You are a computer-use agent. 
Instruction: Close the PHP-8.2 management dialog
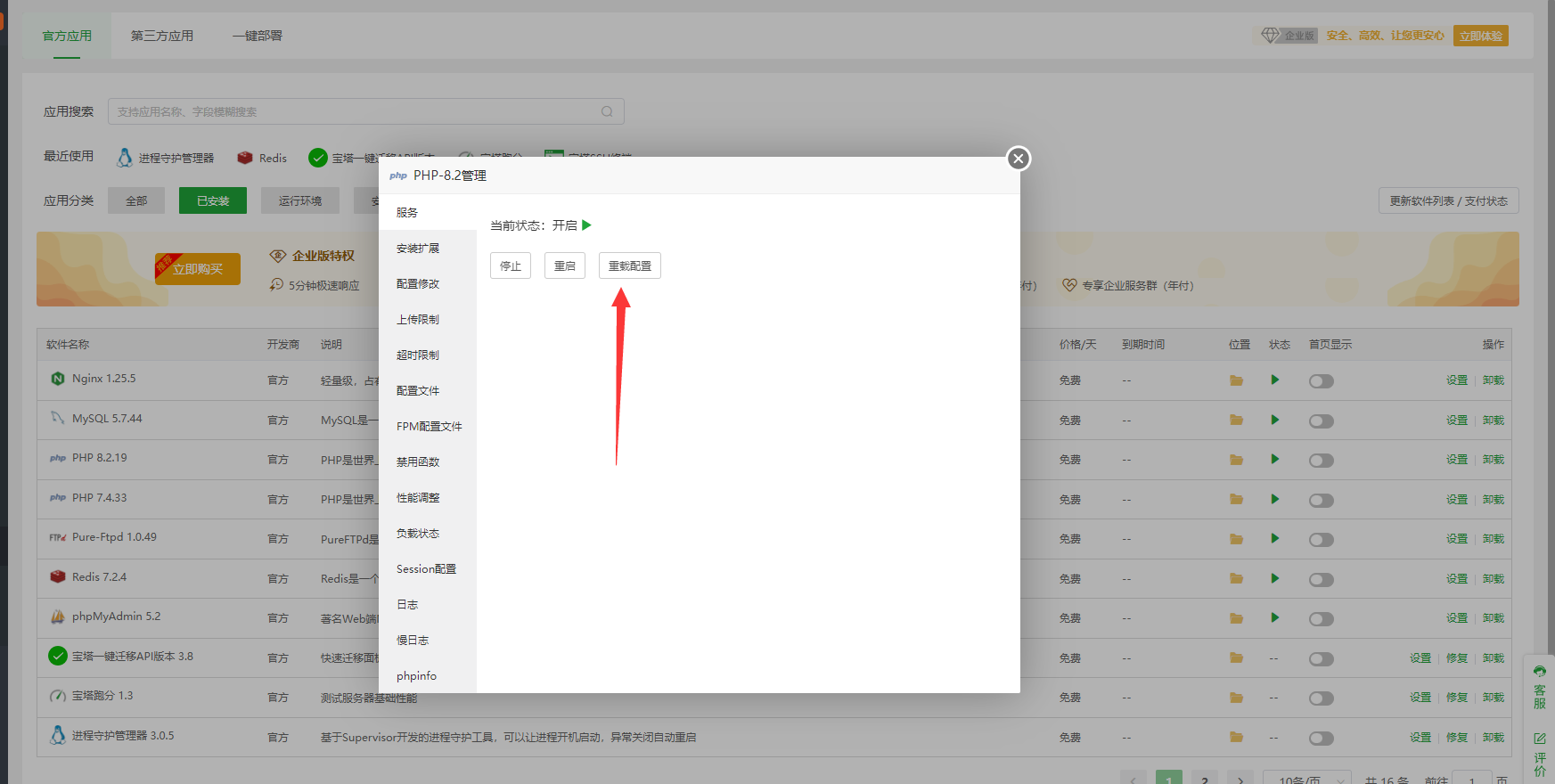pyautogui.click(x=1019, y=159)
